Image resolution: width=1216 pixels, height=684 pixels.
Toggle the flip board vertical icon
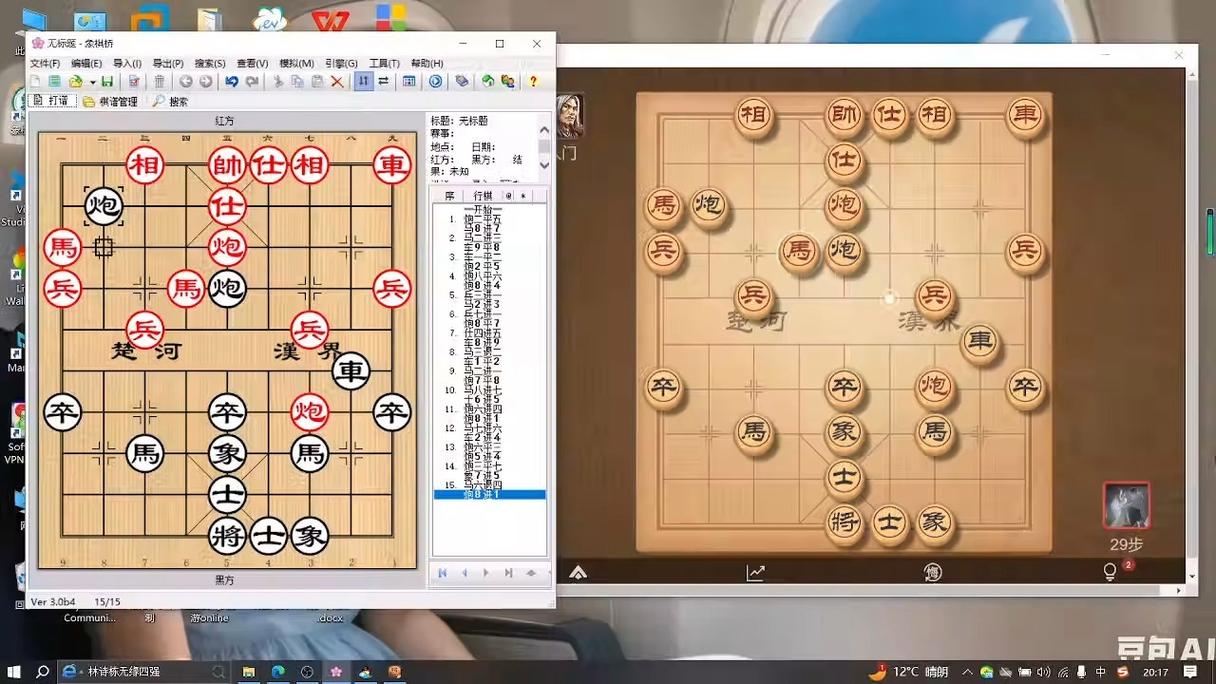364,81
